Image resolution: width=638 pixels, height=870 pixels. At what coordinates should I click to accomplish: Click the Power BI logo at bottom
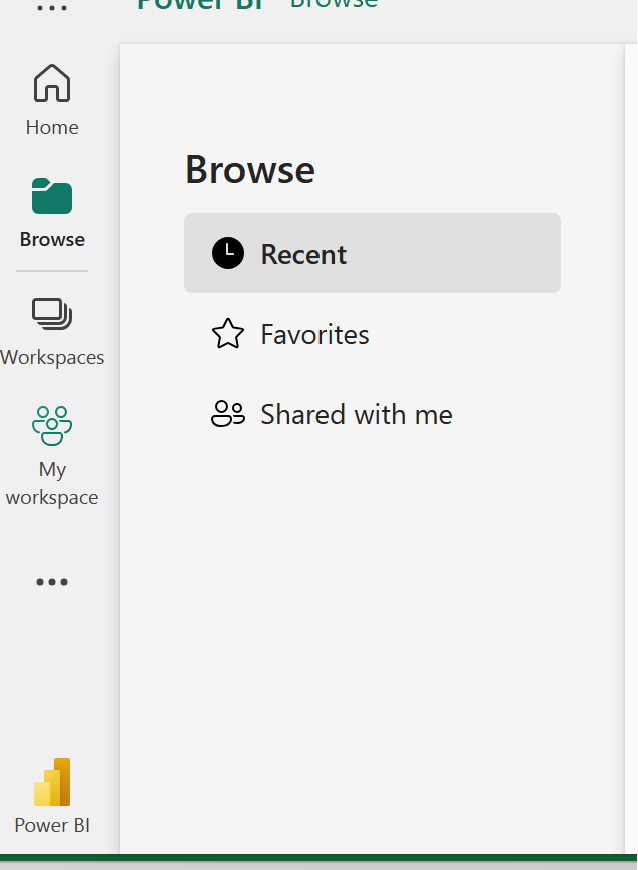click(52, 782)
